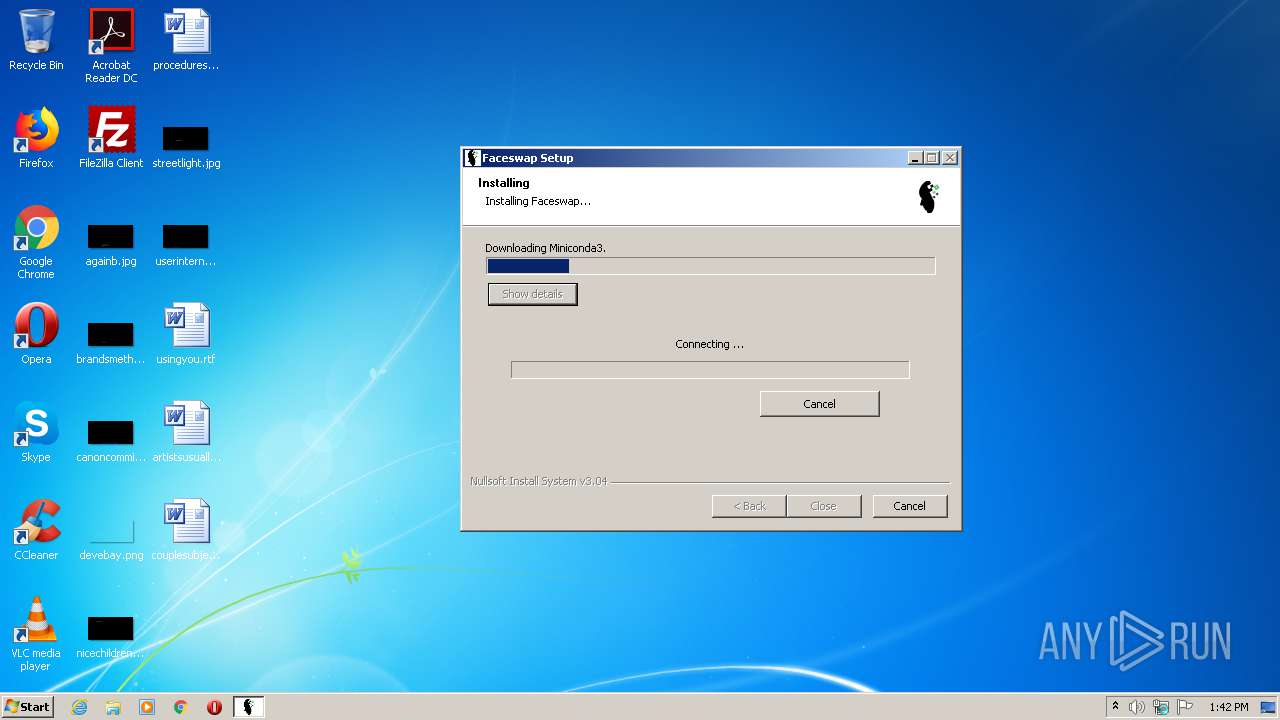Click the volume speaker tray icon
Screen dimensions: 1280x720
[1137, 707]
